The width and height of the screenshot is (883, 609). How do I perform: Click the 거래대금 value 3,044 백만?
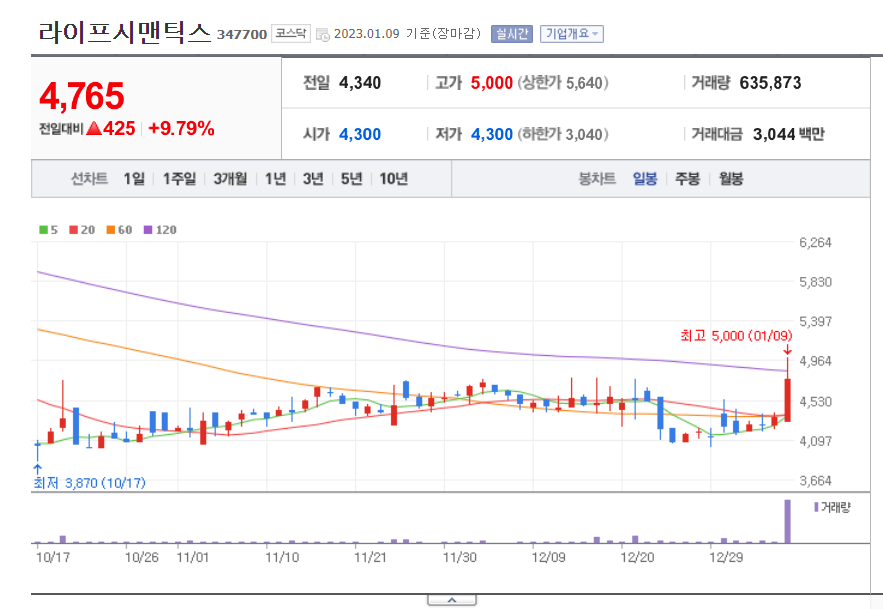pyautogui.click(x=788, y=134)
